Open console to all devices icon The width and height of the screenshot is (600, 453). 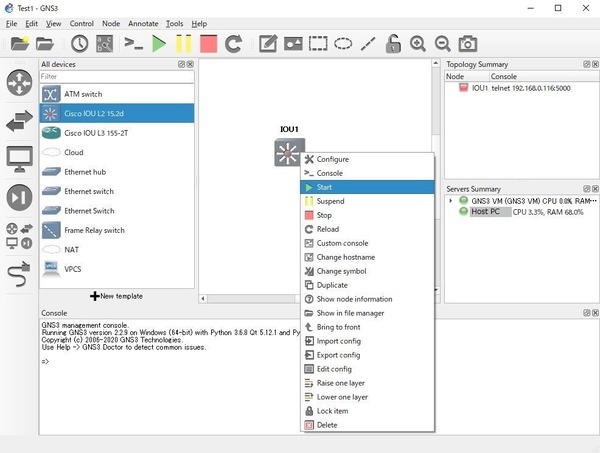[x=134, y=44]
